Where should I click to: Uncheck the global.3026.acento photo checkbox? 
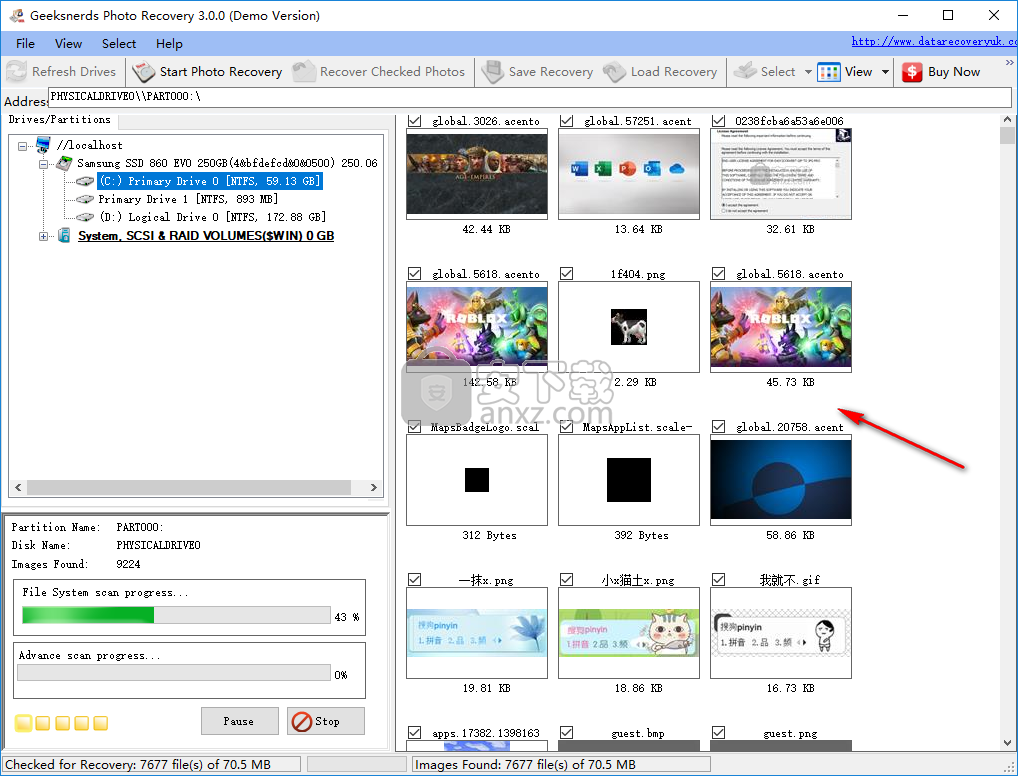pyautogui.click(x=414, y=121)
